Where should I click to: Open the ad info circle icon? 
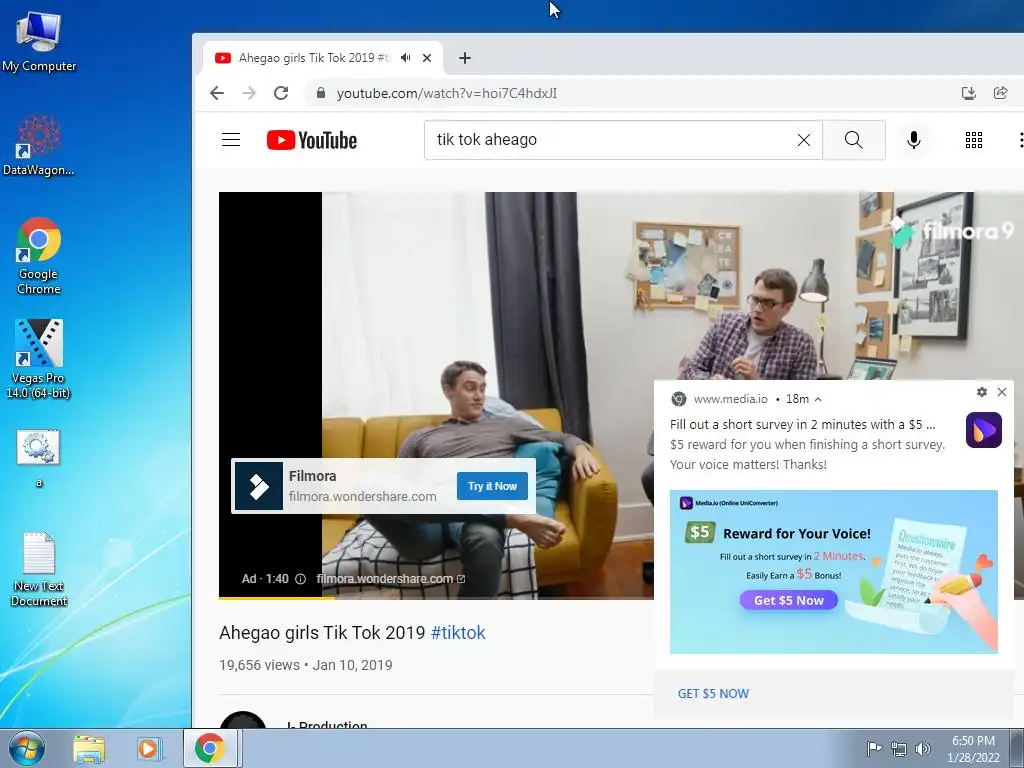[x=300, y=579]
